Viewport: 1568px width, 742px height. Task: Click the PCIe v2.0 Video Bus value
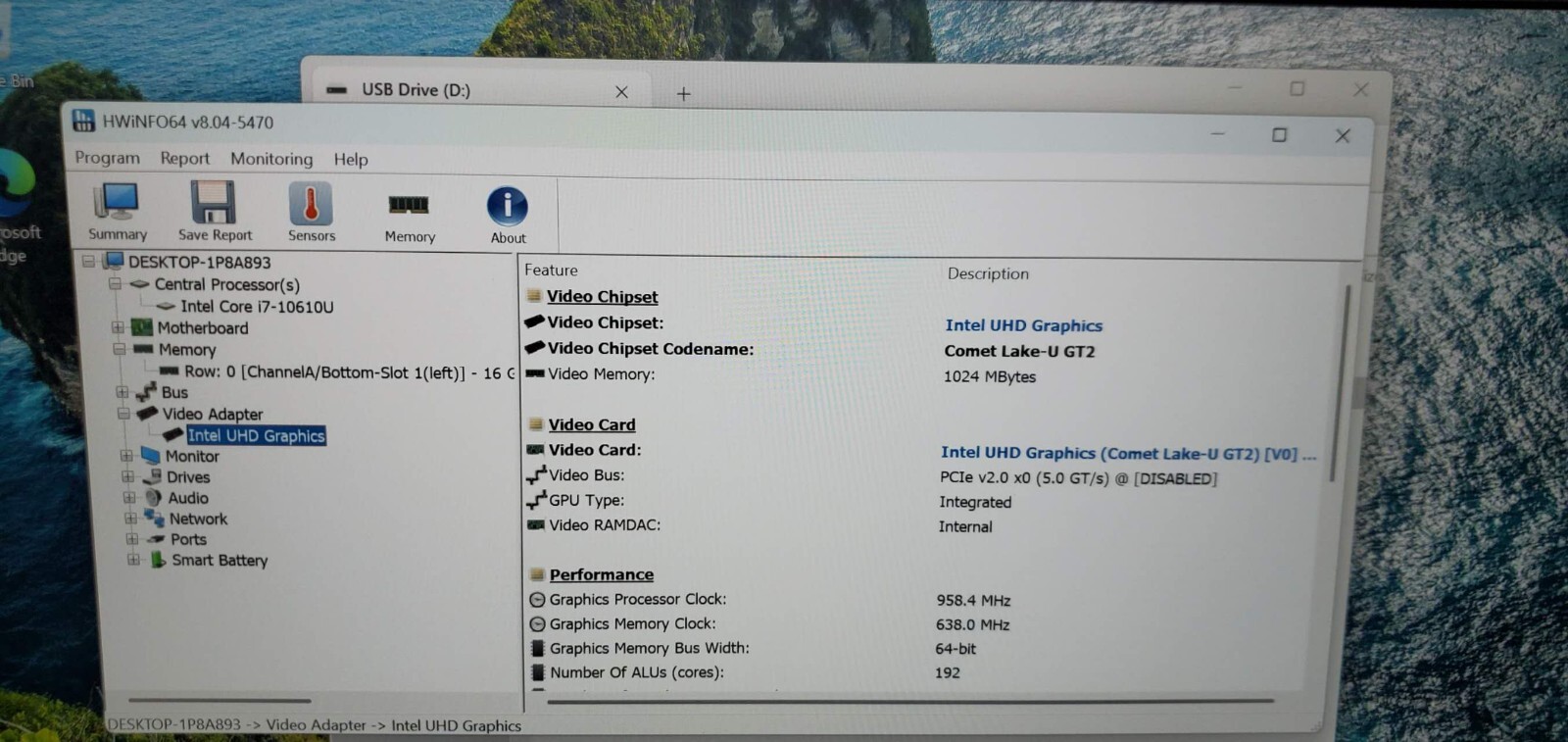tap(1078, 478)
